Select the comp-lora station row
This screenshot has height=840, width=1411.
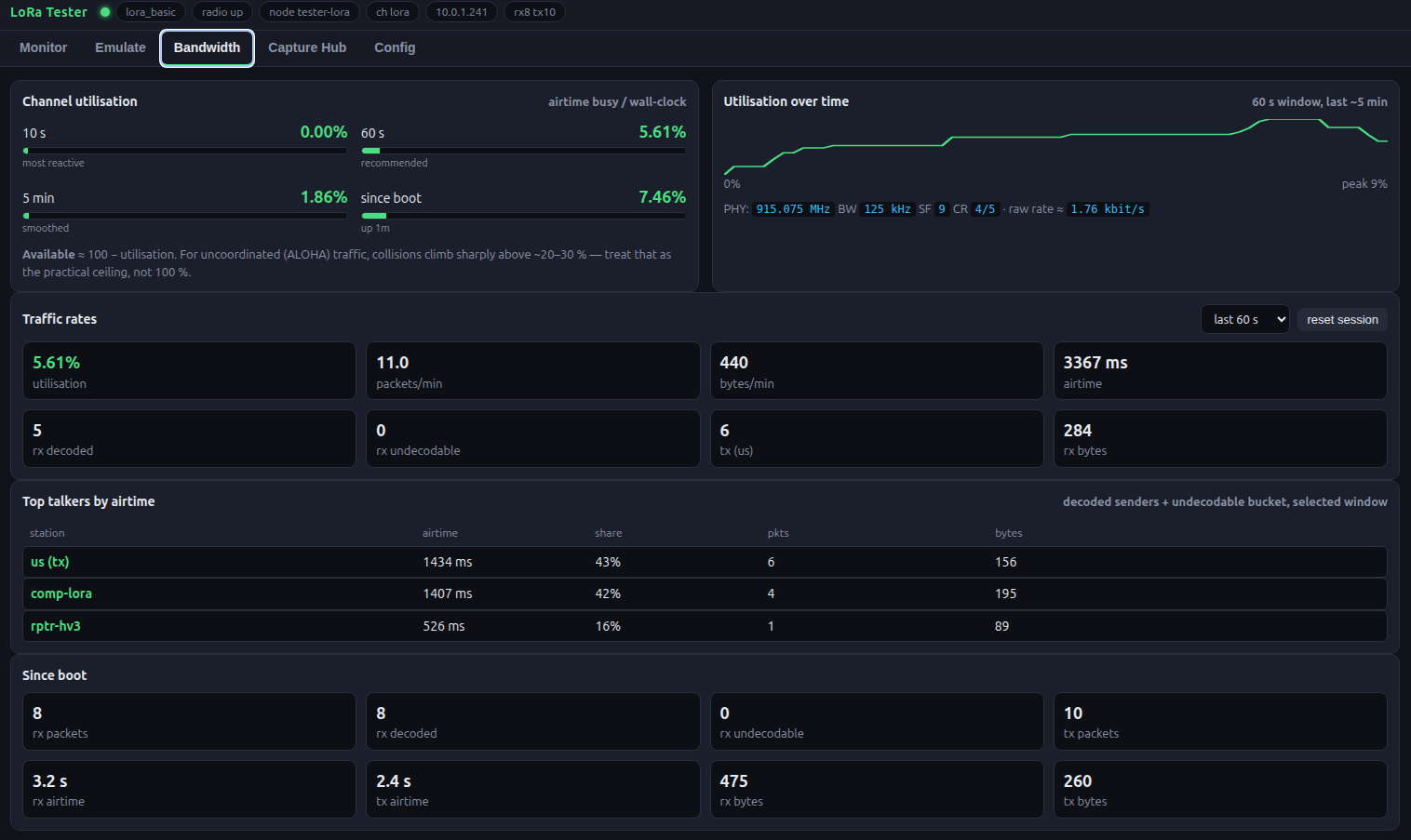tap(705, 593)
